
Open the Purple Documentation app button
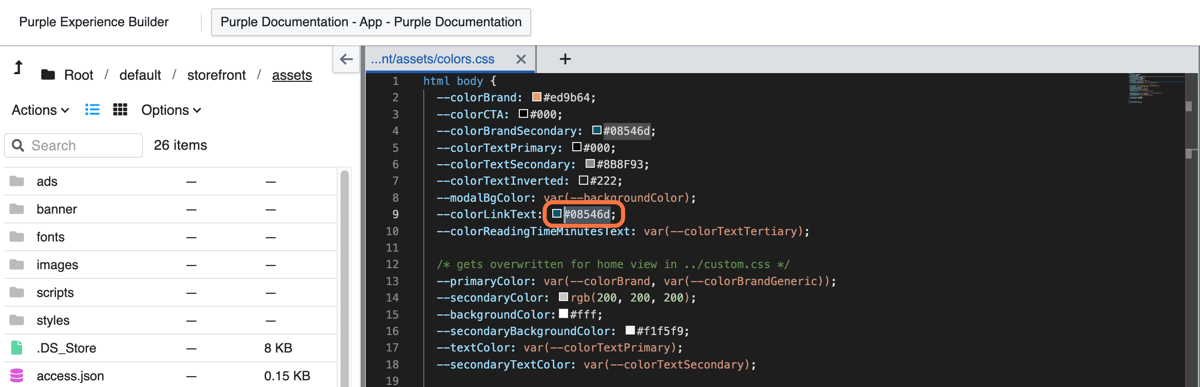pyautogui.click(x=371, y=22)
